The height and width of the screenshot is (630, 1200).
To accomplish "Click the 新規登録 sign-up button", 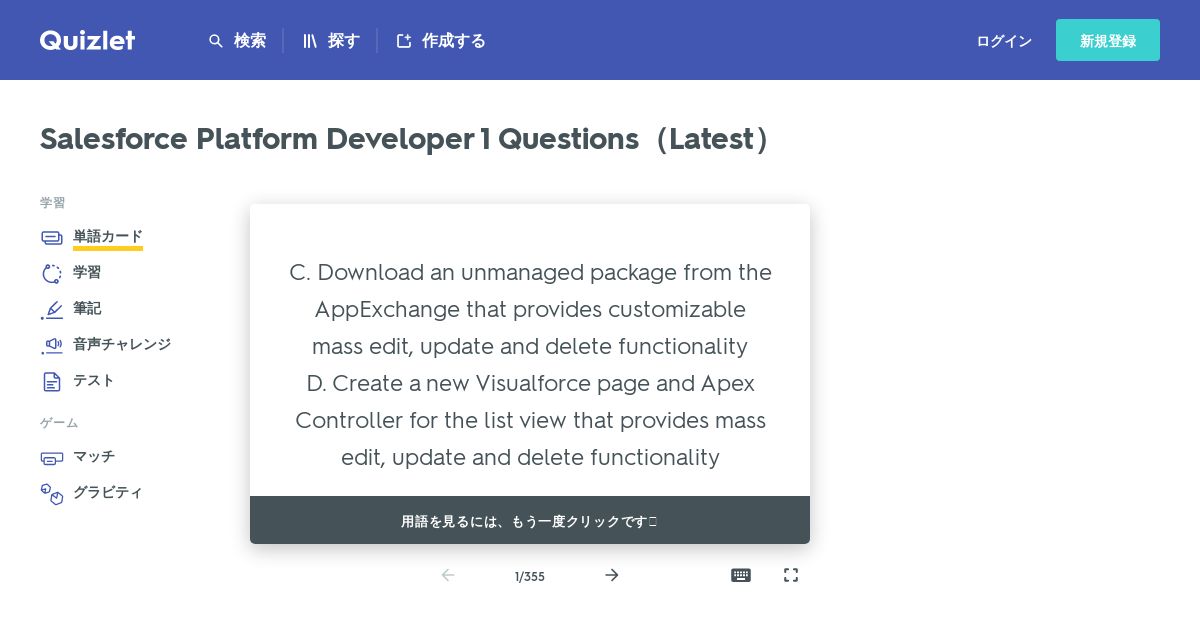I will (1108, 40).
